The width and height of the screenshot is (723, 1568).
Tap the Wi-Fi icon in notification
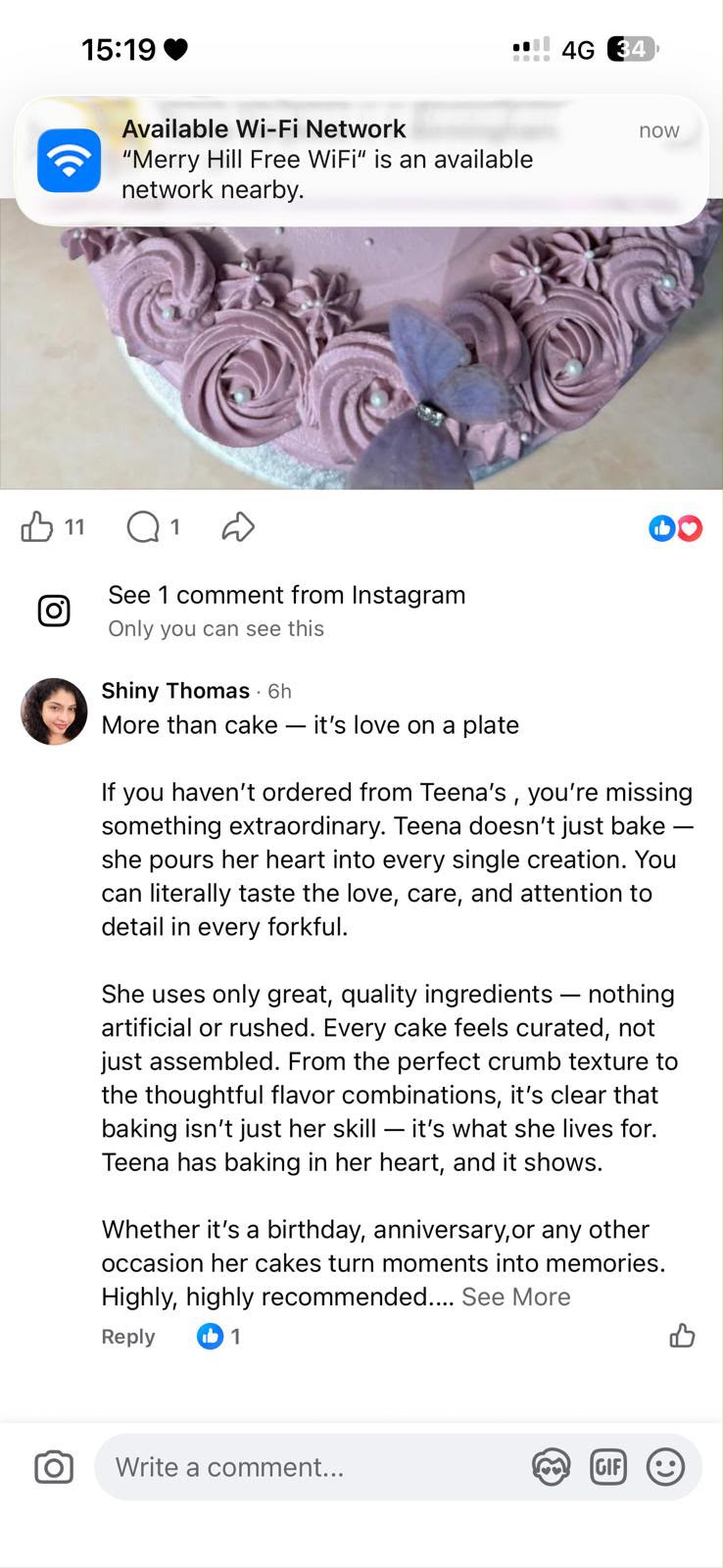(x=69, y=161)
